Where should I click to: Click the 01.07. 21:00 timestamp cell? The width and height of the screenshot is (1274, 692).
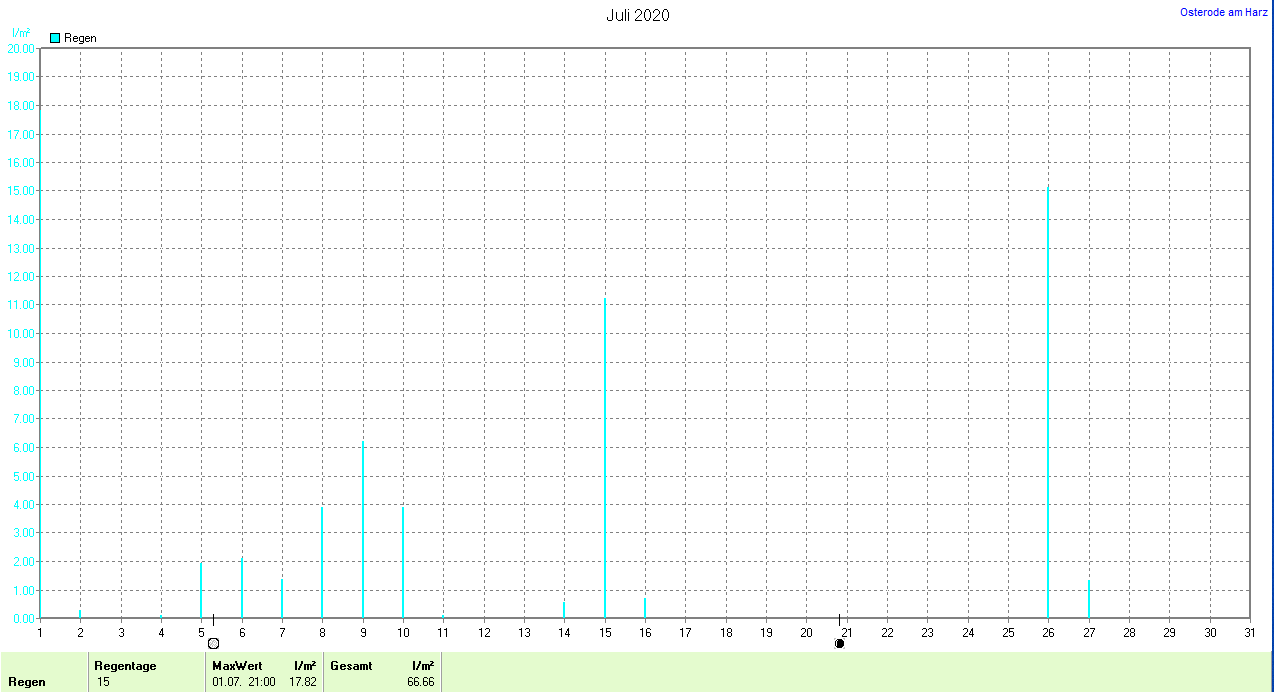click(244, 682)
